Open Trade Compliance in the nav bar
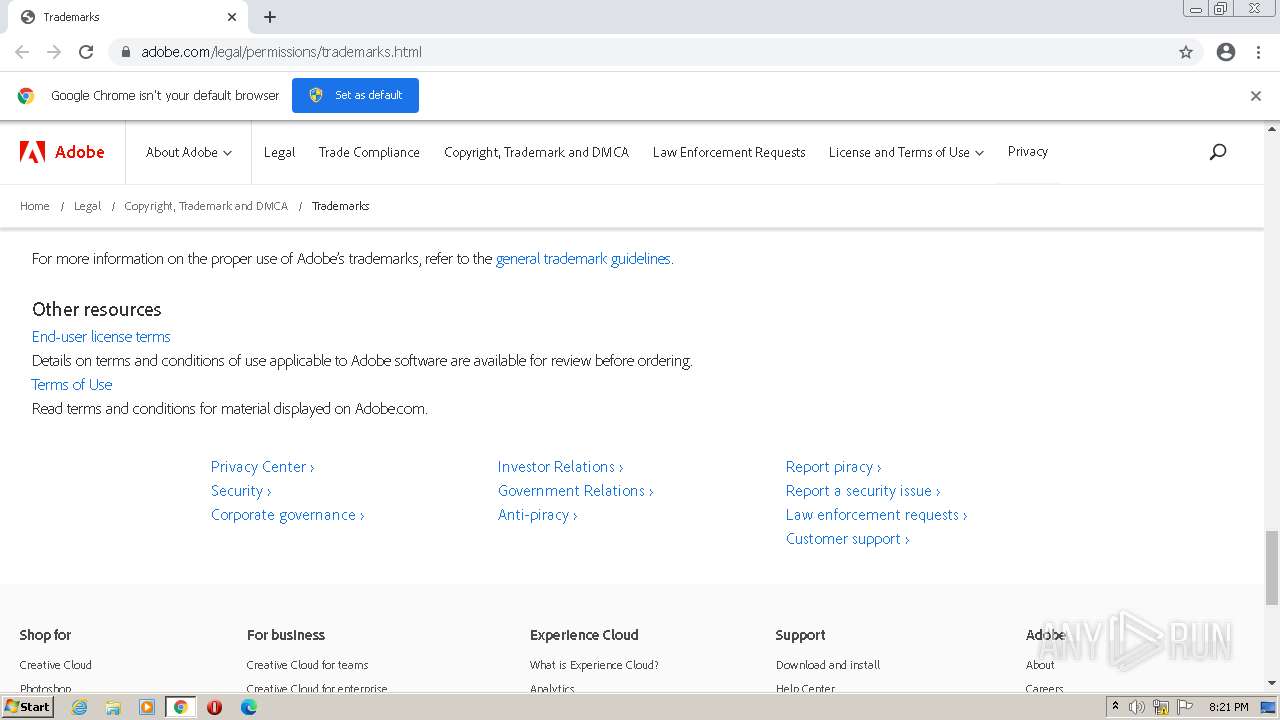1280x720 pixels. (369, 152)
